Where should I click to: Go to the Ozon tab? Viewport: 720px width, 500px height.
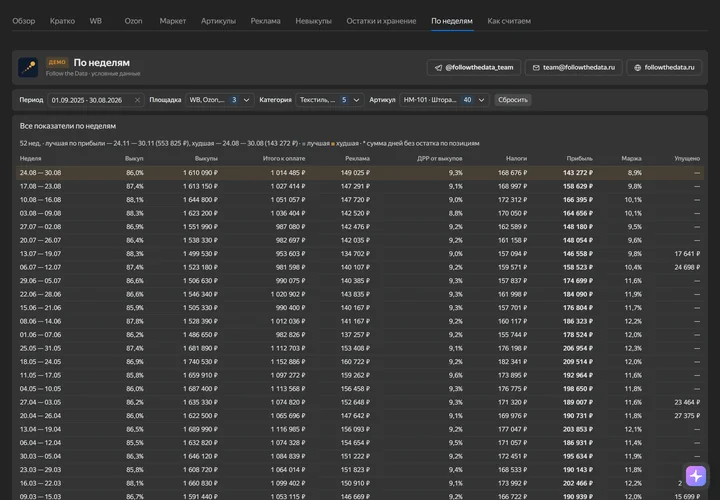click(x=133, y=21)
